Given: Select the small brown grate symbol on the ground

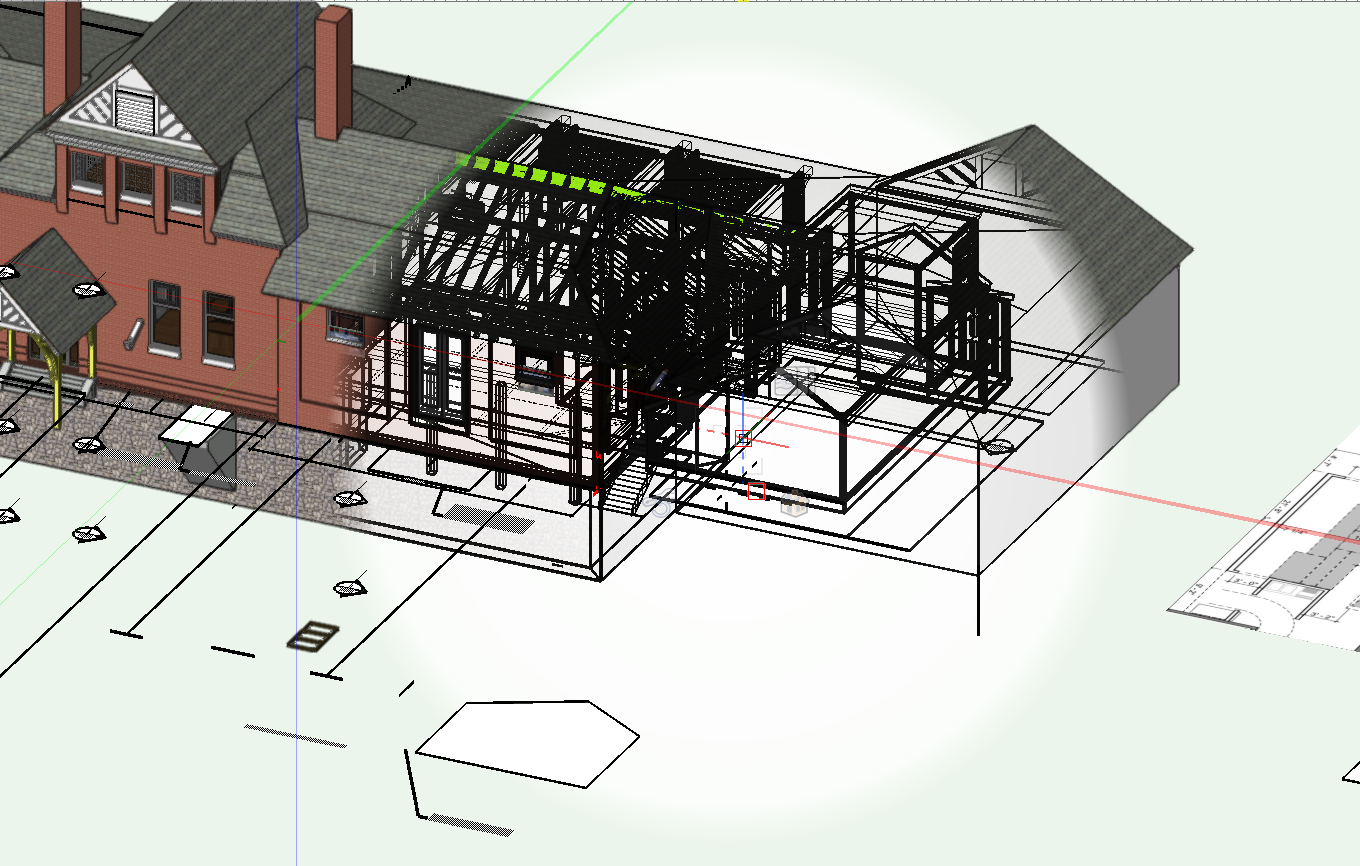Looking at the screenshot, I should pos(313,635).
